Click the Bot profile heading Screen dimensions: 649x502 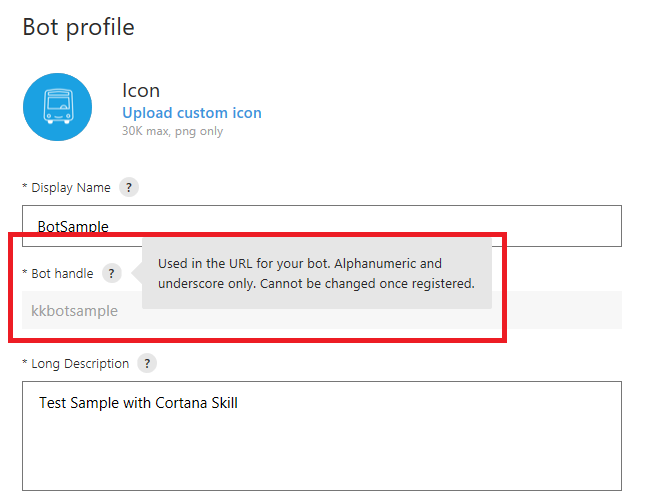coord(78,27)
